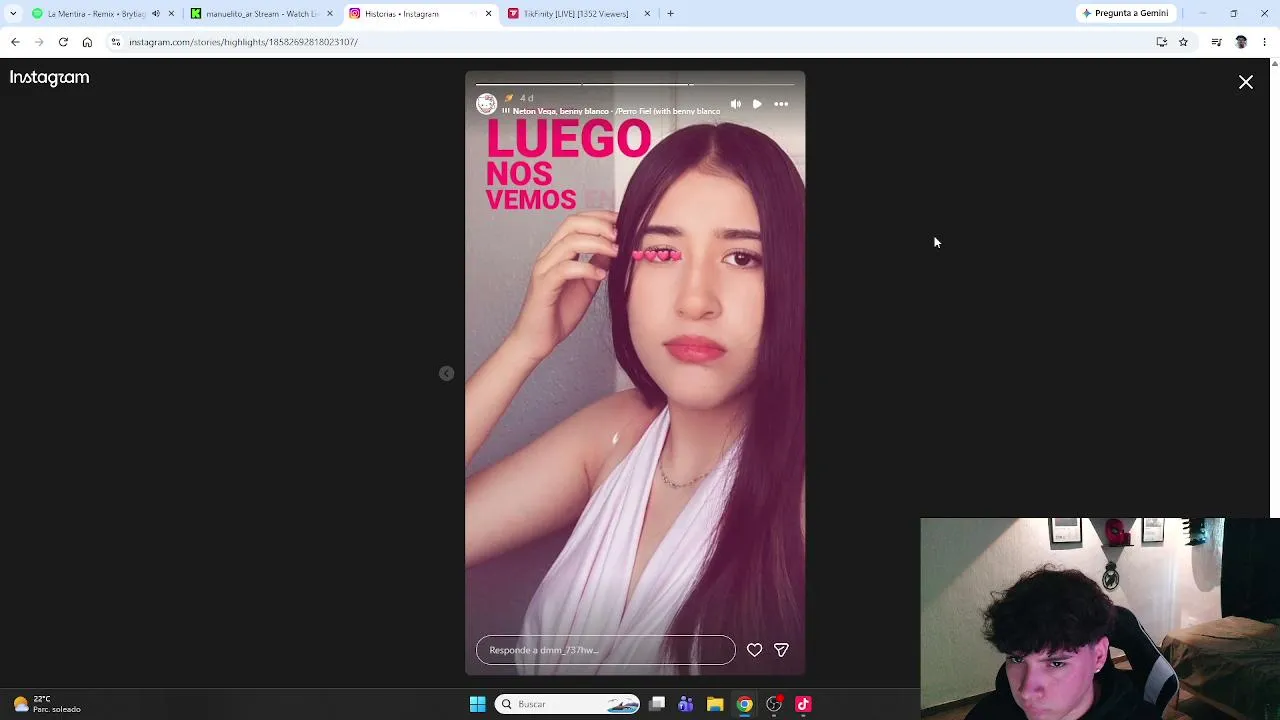Close the TikFinity LIVE tab

click(647, 14)
